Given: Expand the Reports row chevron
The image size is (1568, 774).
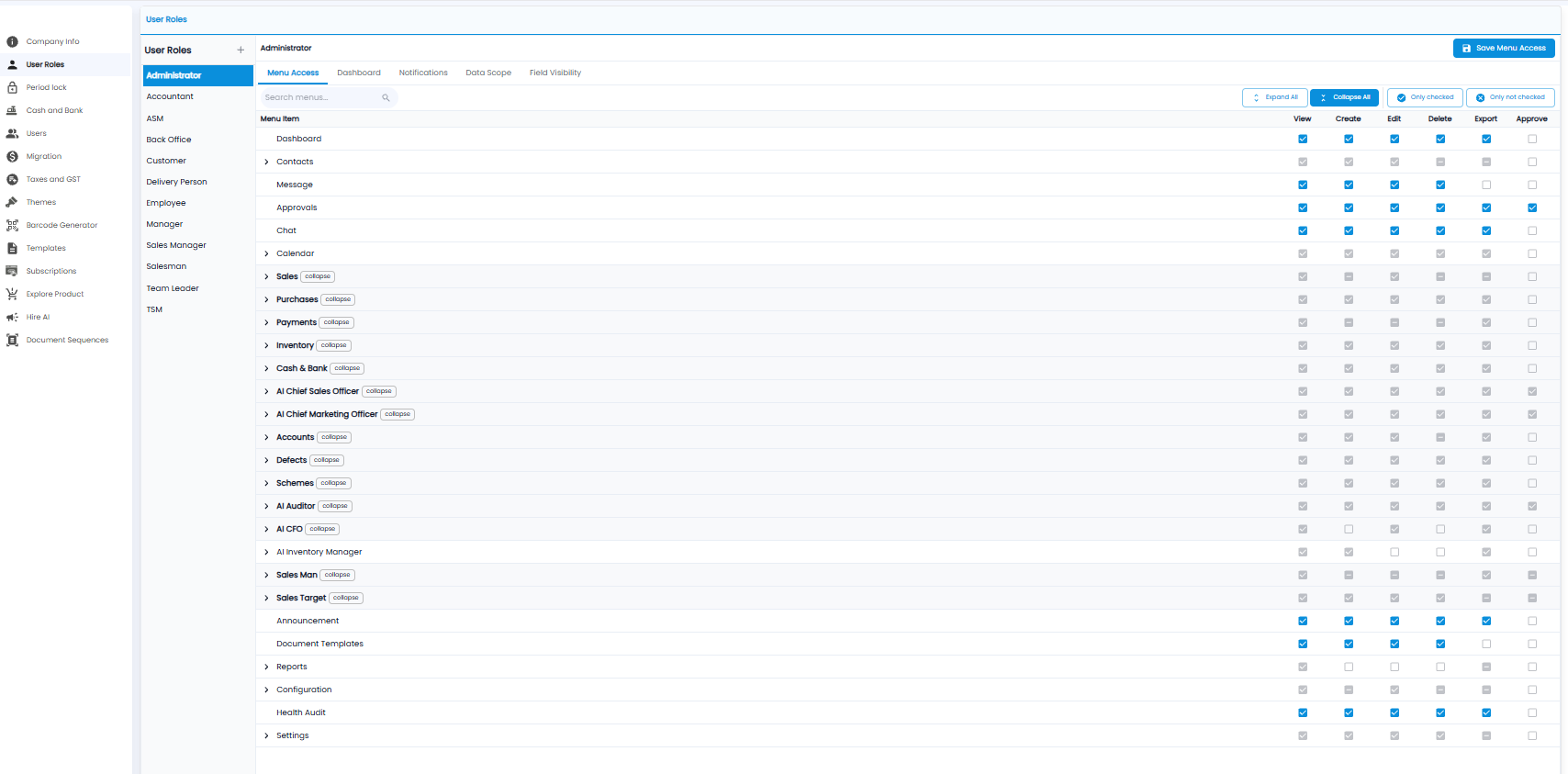Looking at the screenshot, I should pos(267,667).
